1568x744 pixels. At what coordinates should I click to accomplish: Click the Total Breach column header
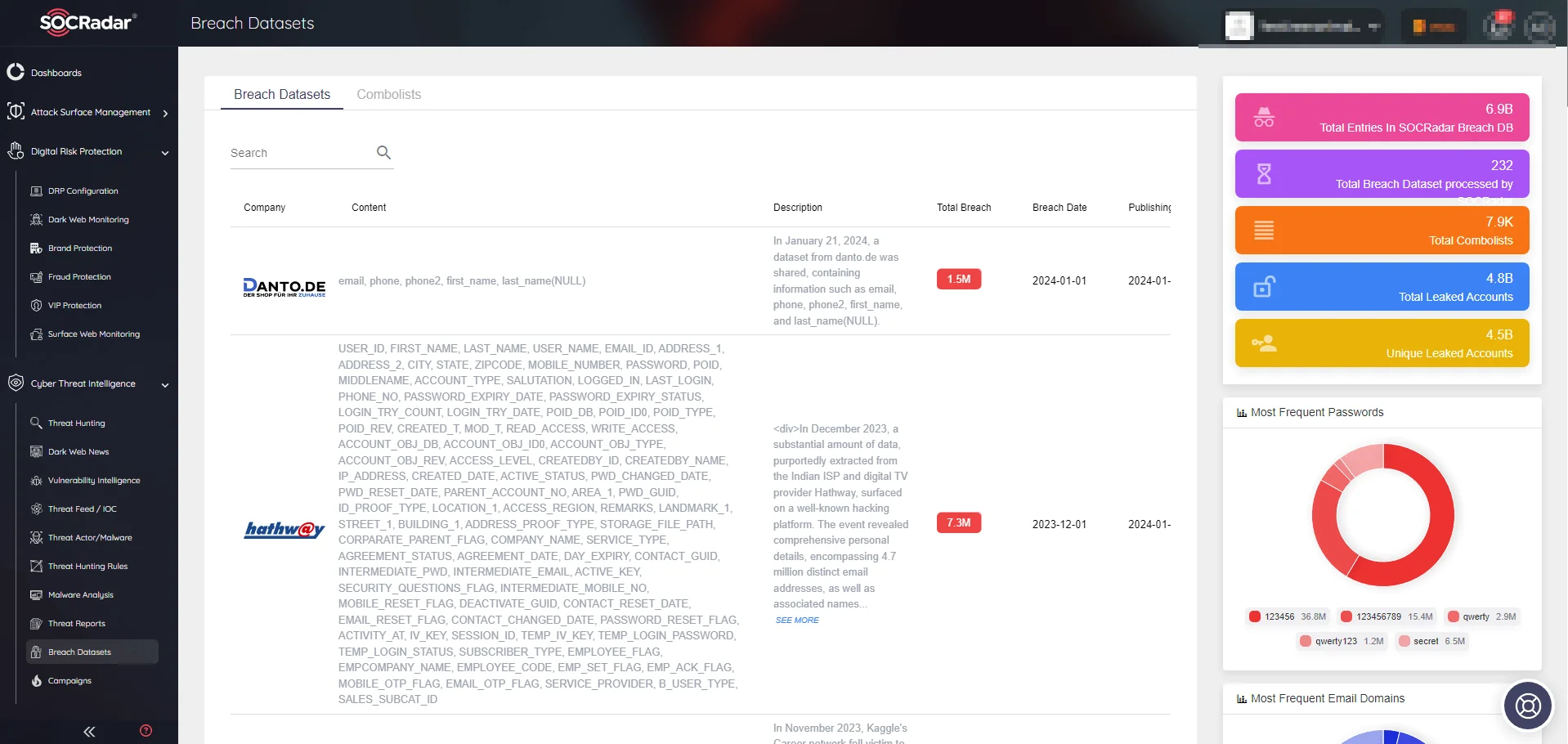point(964,208)
